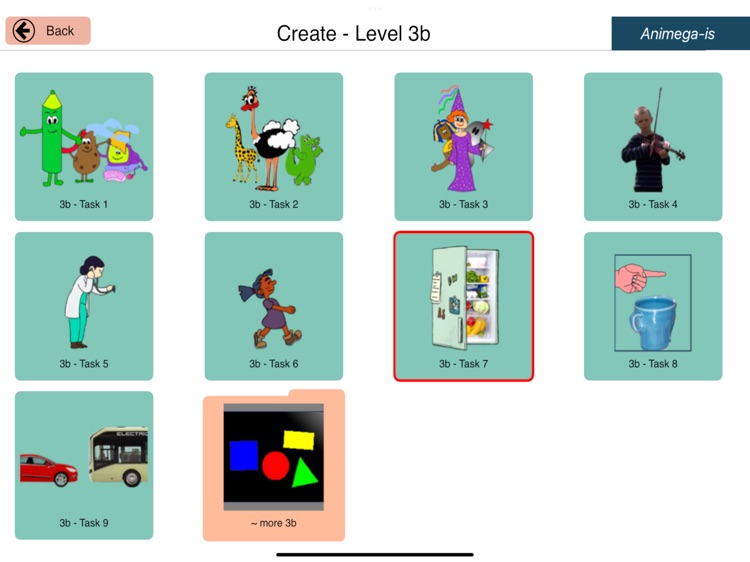
Task: Open the ~ more 3b folder
Action: (274, 465)
